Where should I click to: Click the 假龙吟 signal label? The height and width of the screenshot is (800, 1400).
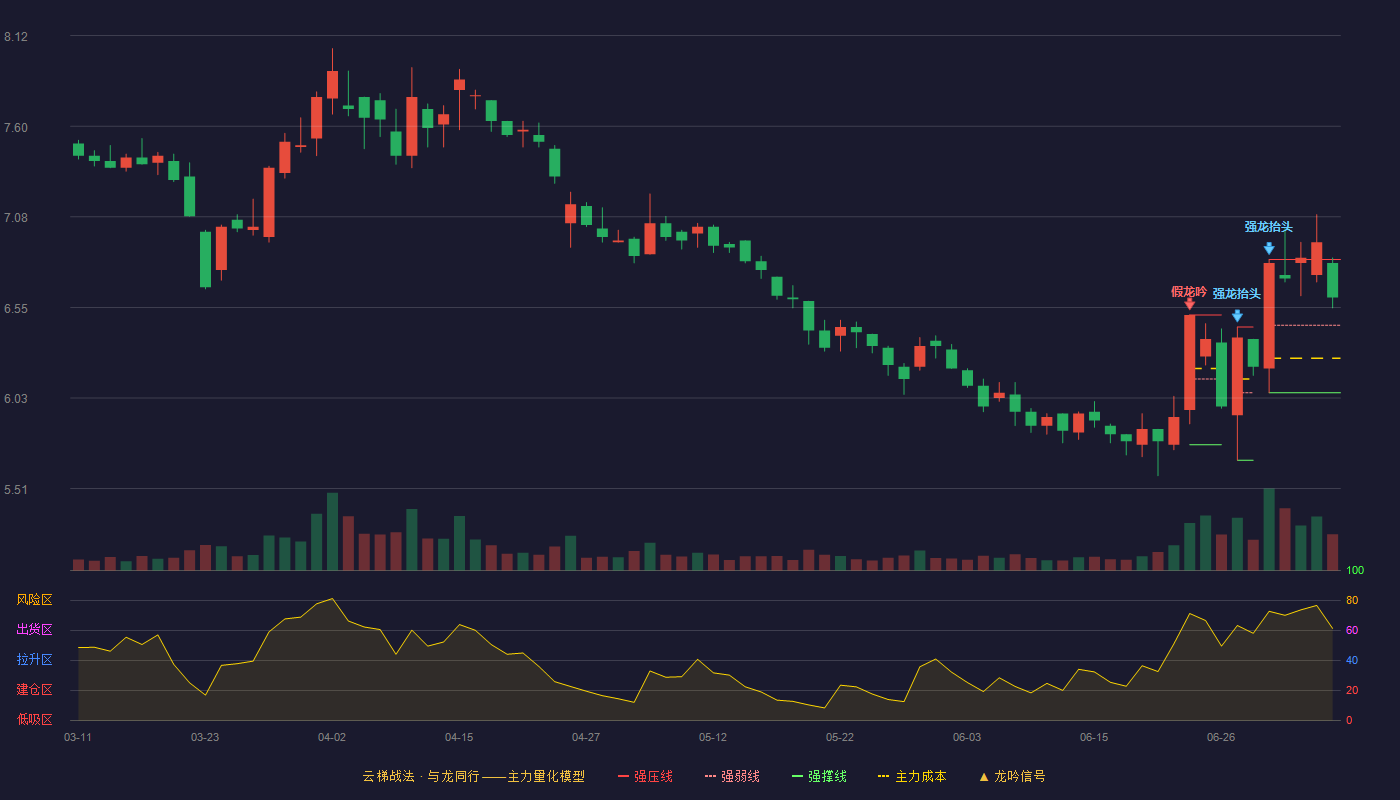tap(1189, 292)
